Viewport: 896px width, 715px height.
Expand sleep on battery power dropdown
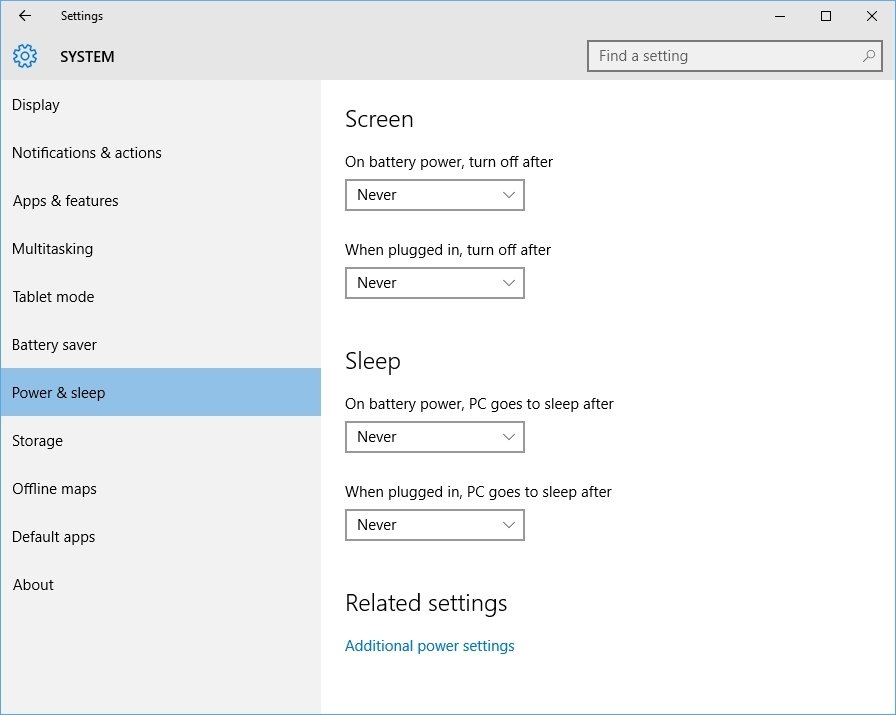(x=435, y=437)
